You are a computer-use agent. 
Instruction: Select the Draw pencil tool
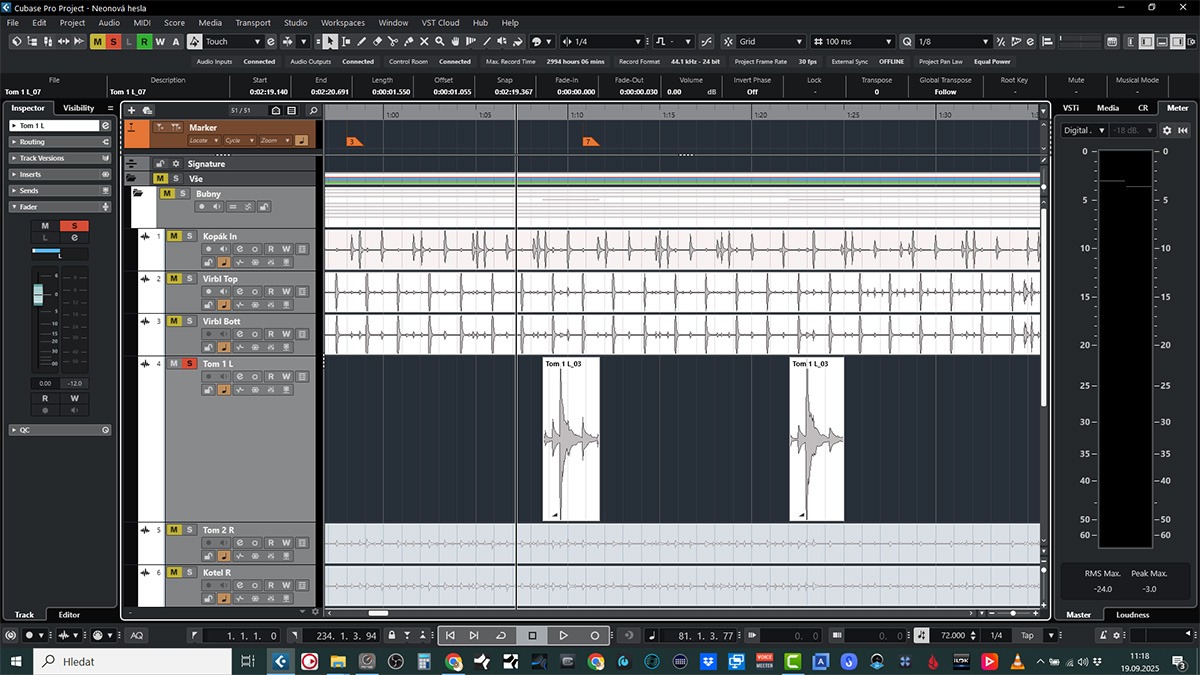(362, 41)
